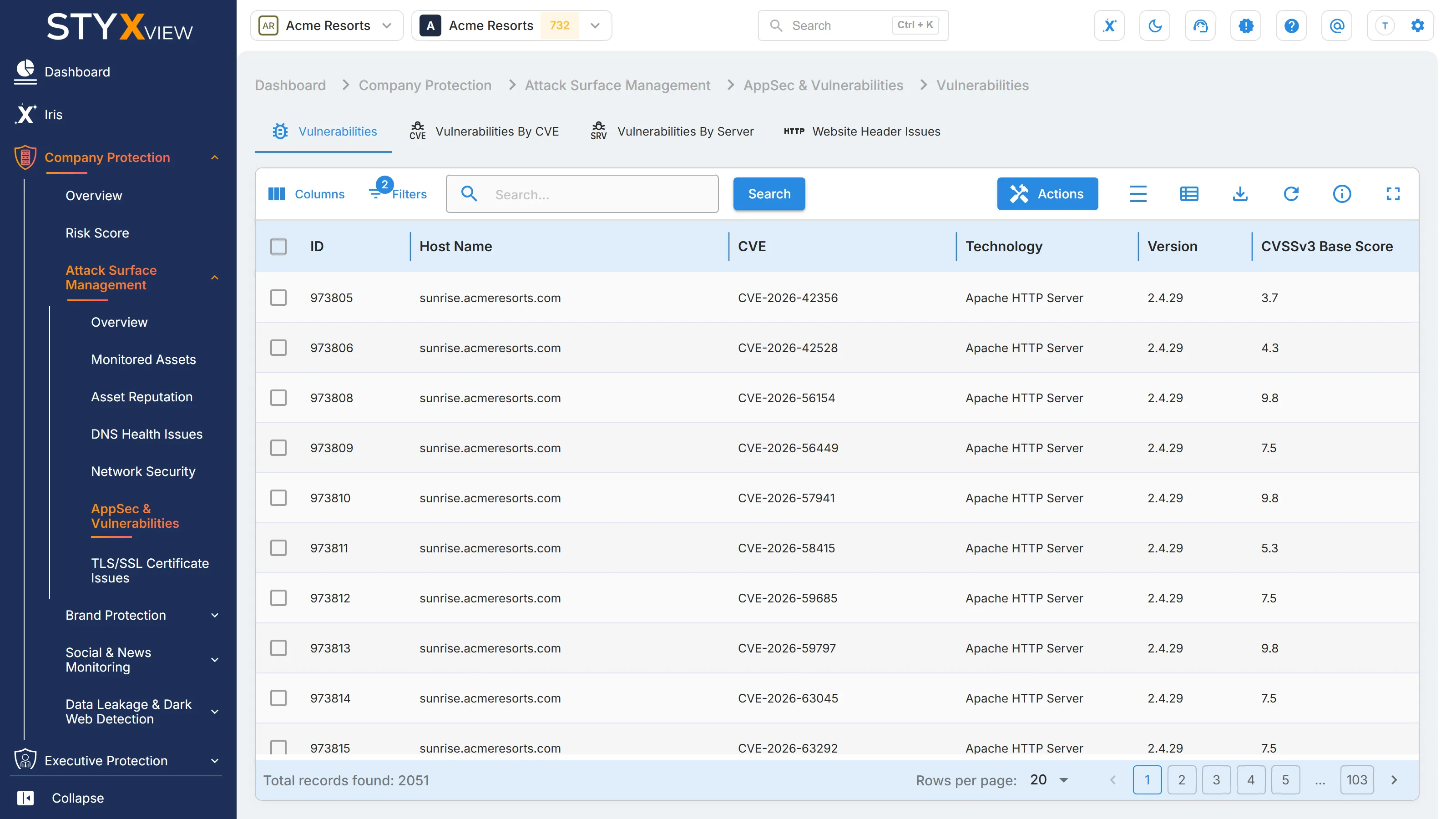Expand the Executive Protection chevron

(215, 761)
